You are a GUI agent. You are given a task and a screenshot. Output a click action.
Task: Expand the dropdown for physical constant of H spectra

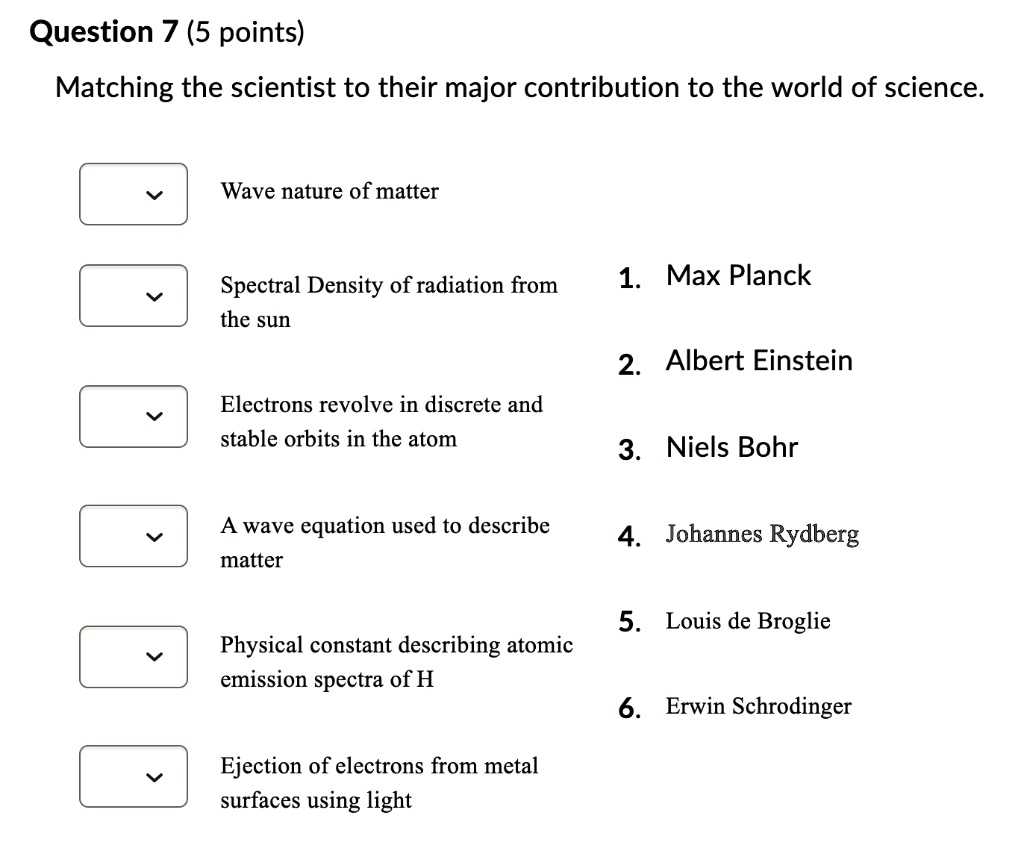click(x=133, y=657)
